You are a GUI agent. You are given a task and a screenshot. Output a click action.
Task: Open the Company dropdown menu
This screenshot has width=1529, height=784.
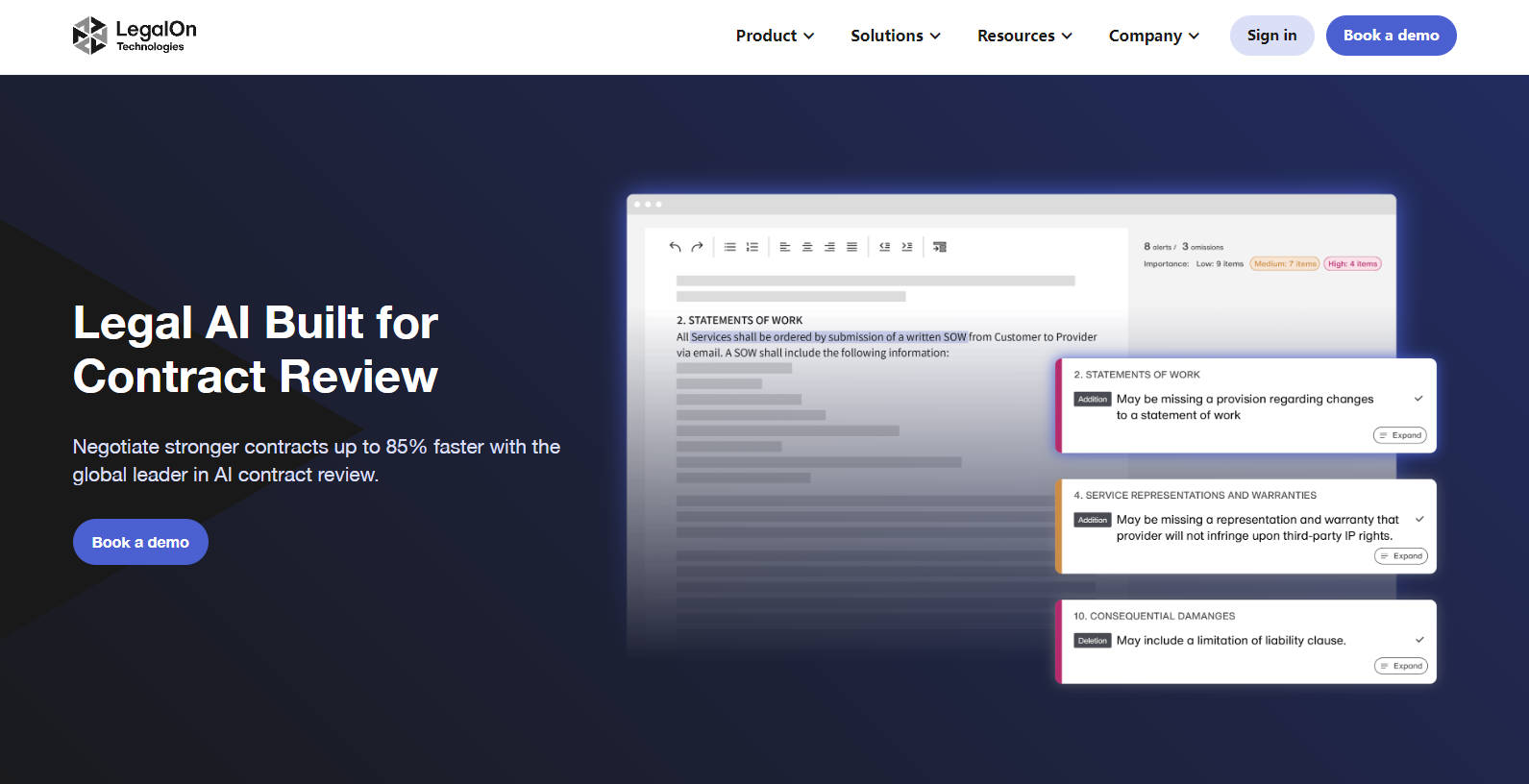(1153, 36)
